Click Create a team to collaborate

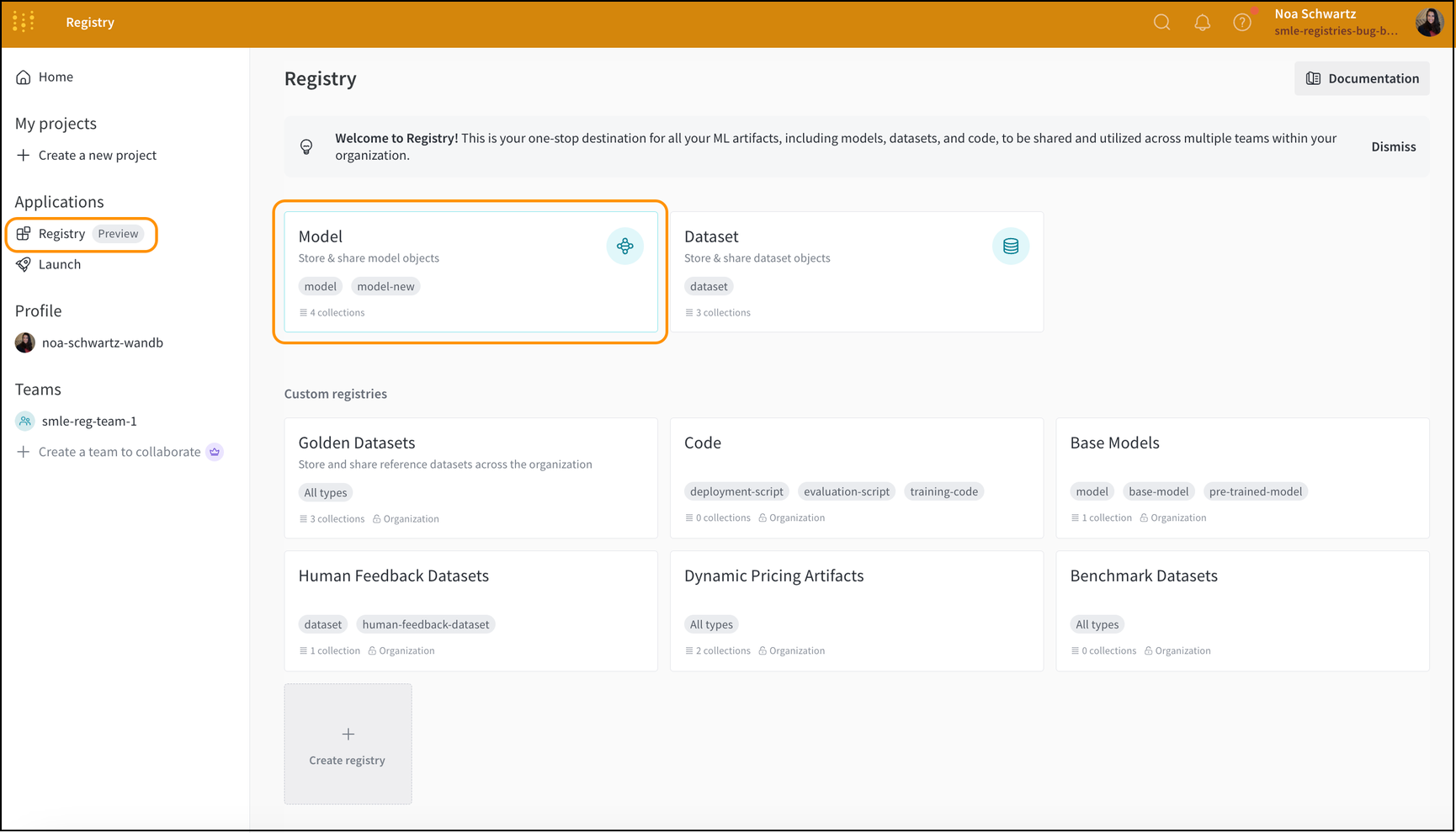[x=119, y=452]
